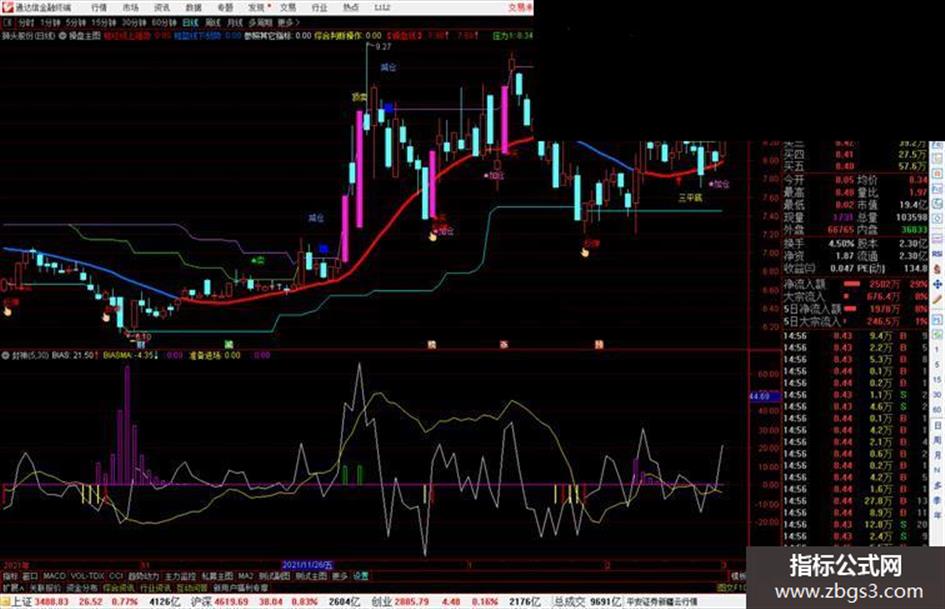The width and height of the screenshot is (945, 609).
Task: Click the 净流入额 row in quote panel
Action: click(x=855, y=284)
